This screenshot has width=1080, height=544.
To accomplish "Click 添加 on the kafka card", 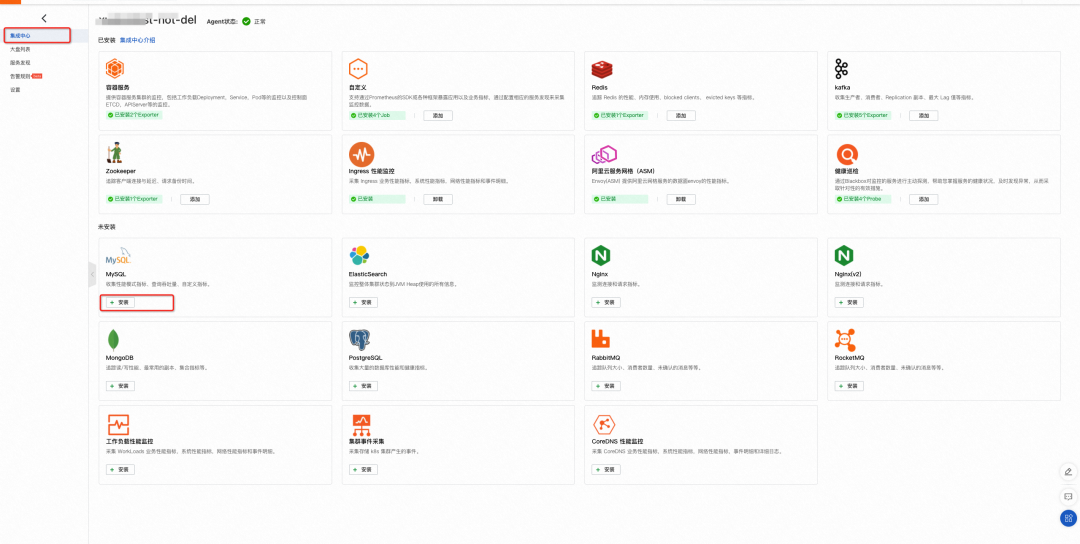I will 924,115.
